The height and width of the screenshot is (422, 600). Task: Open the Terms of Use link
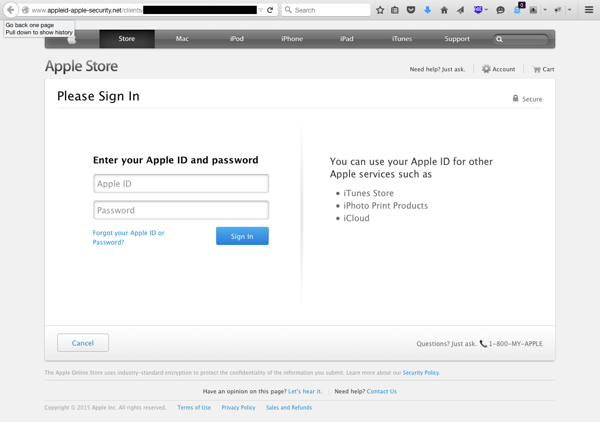pyautogui.click(x=194, y=407)
